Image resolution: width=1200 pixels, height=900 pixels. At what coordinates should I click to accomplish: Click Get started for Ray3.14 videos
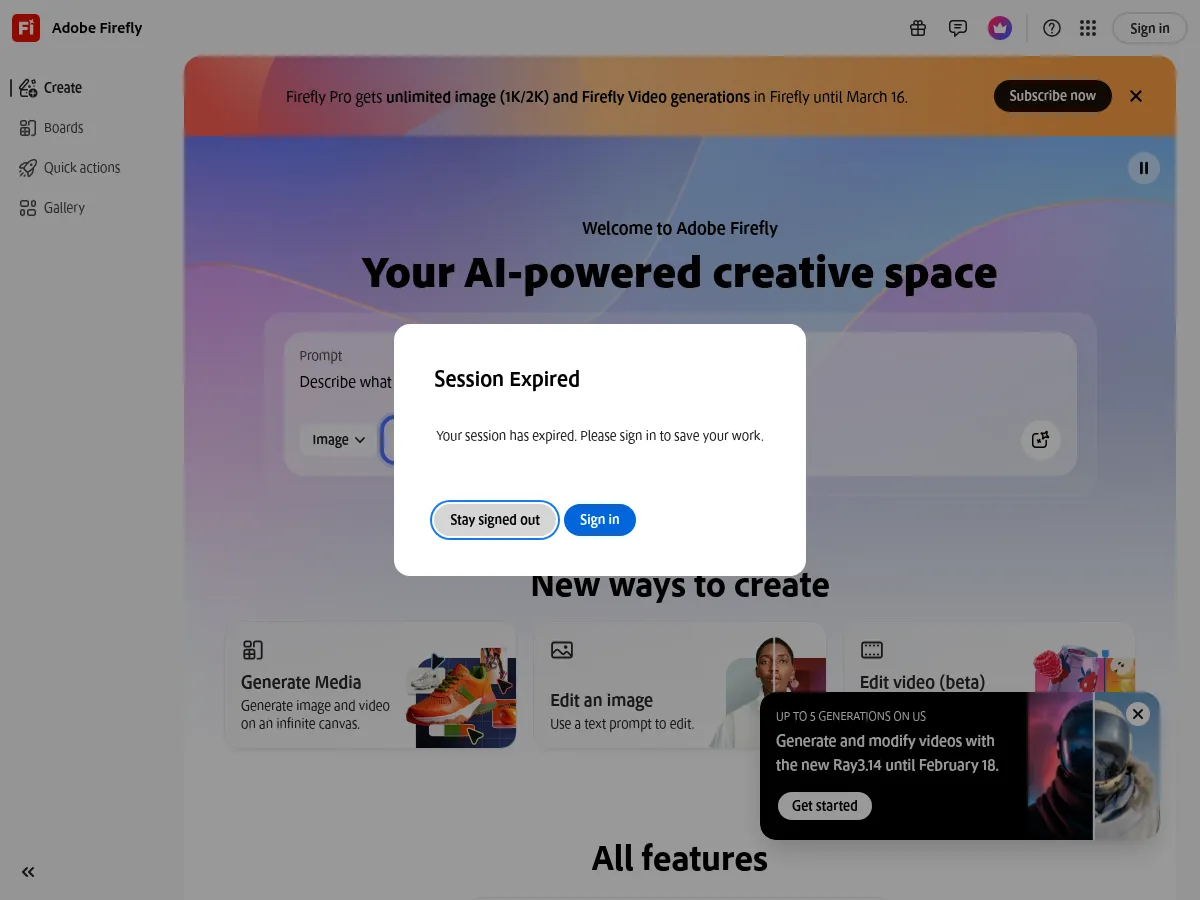pos(824,805)
